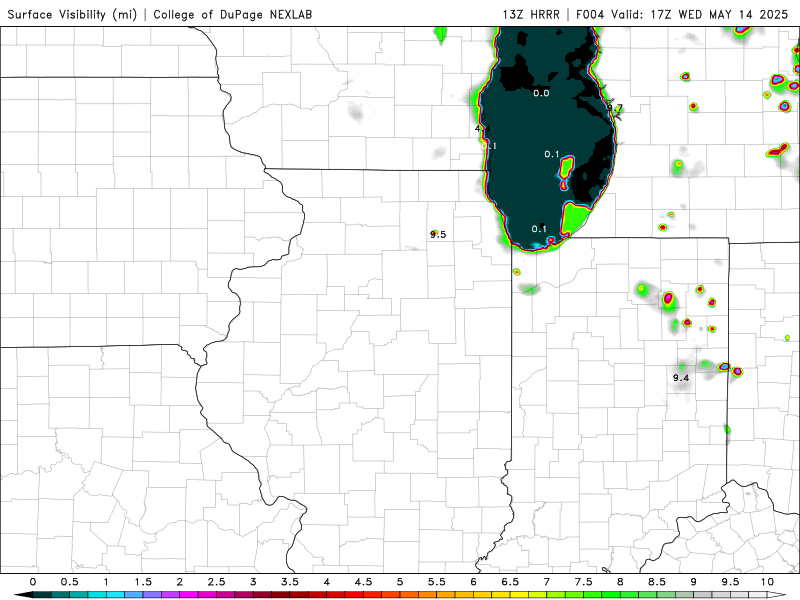This screenshot has width=800, height=600.
Task: Click the "2.5" tick label on the color scale
Action: tap(216, 582)
